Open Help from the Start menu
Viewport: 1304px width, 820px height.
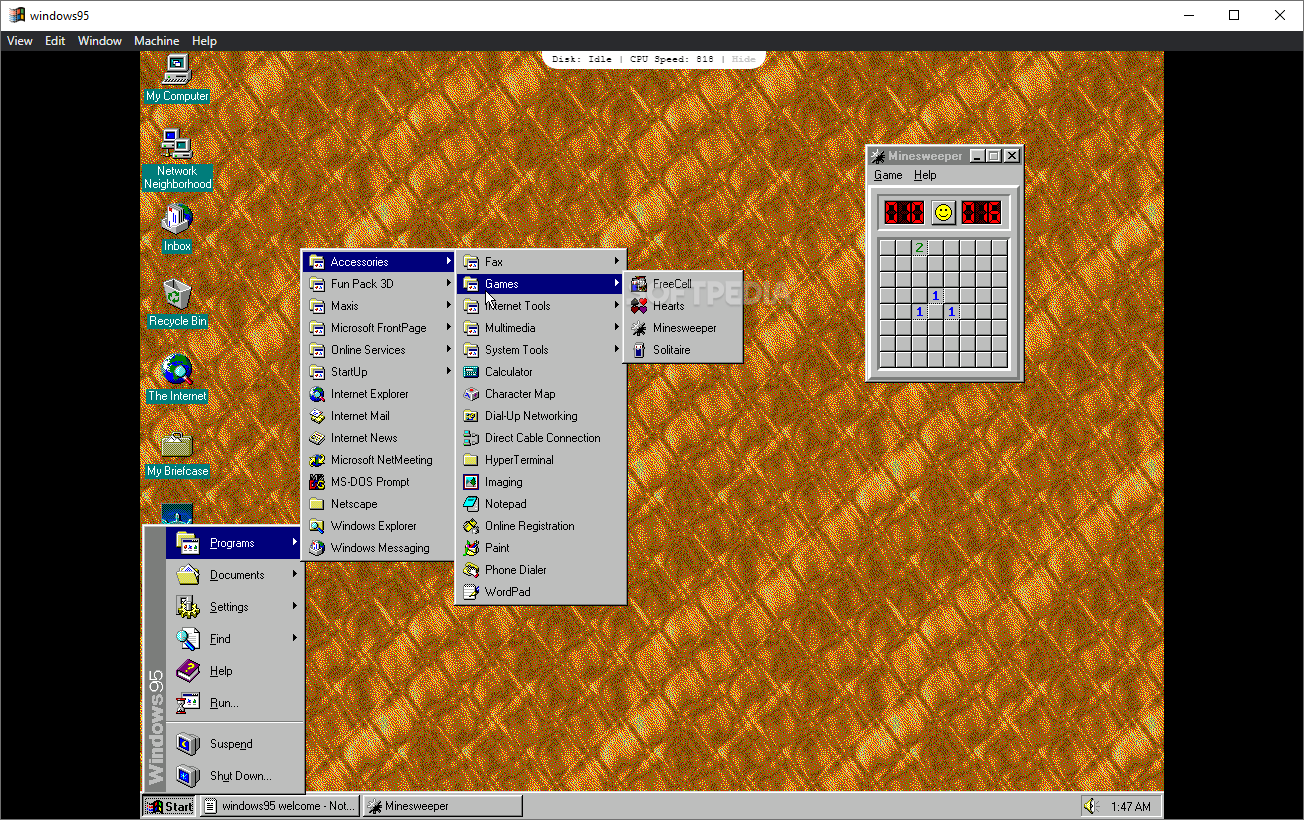point(235,671)
